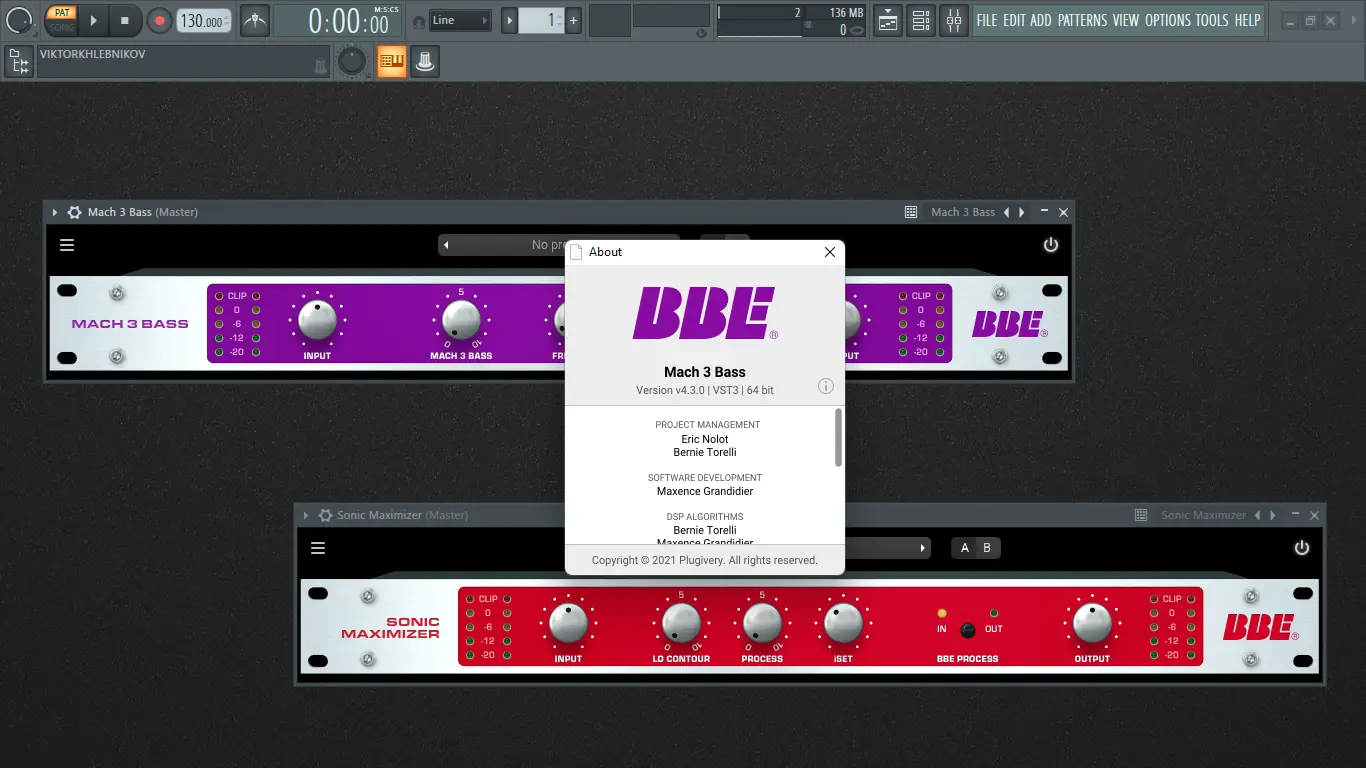Click the info icon in the About dialog
This screenshot has height=768, width=1366.
coord(825,386)
